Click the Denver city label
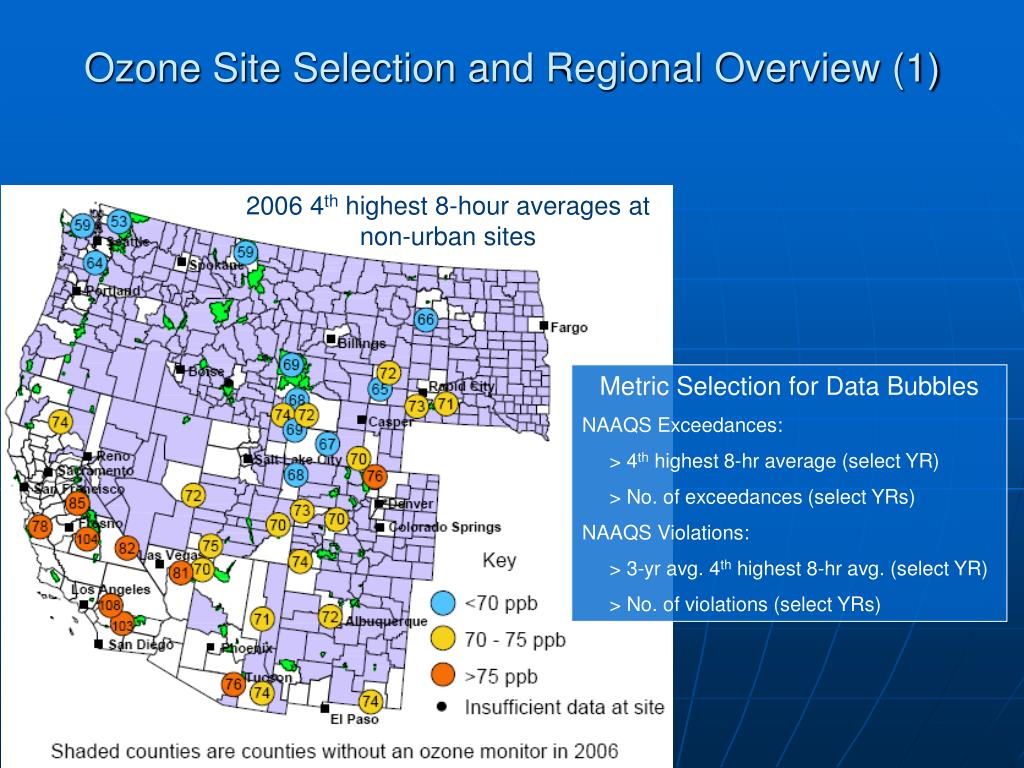This screenshot has width=1024, height=768. click(410, 504)
